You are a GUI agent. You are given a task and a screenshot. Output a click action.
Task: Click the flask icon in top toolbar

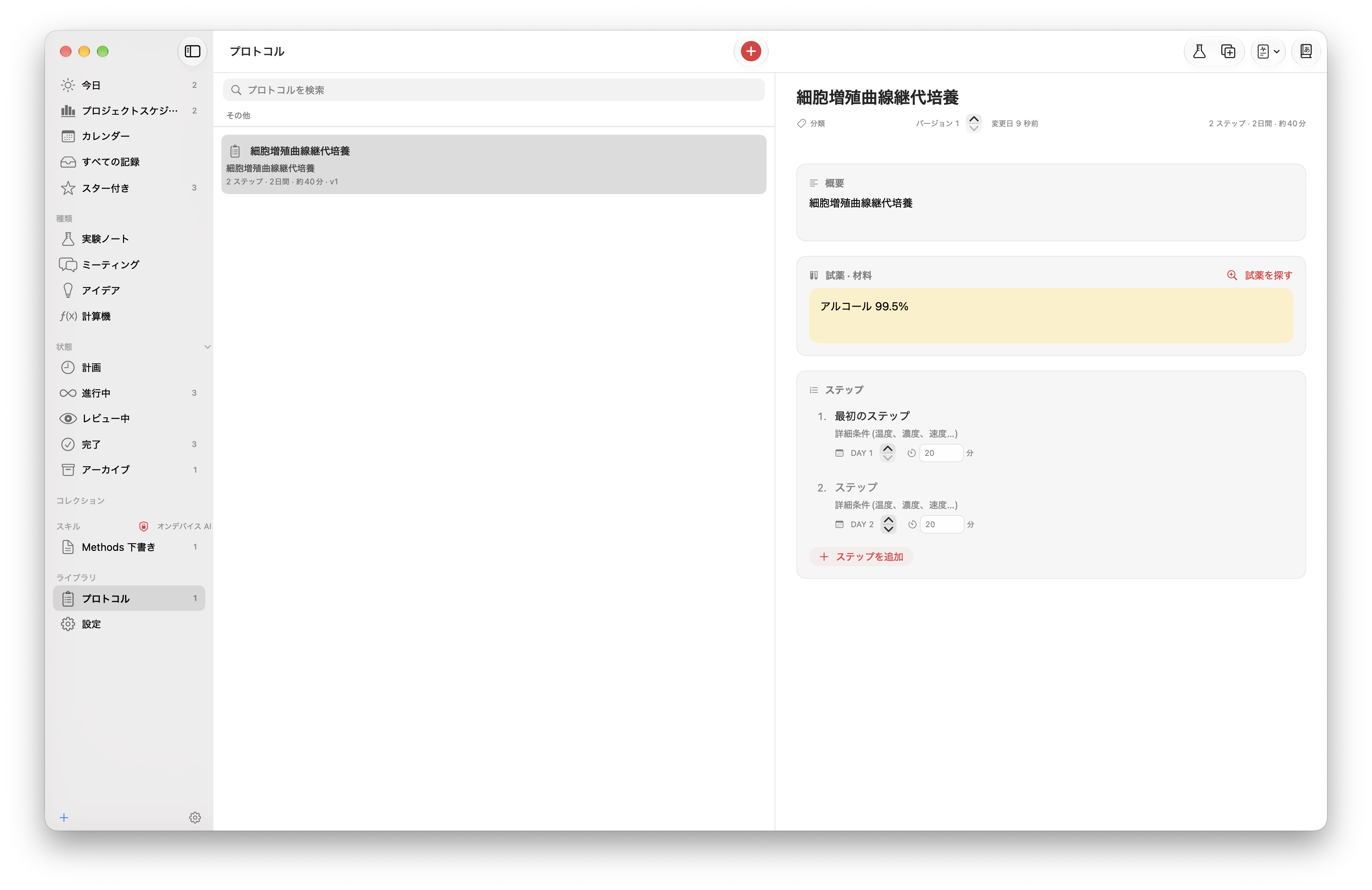(1199, 51)
